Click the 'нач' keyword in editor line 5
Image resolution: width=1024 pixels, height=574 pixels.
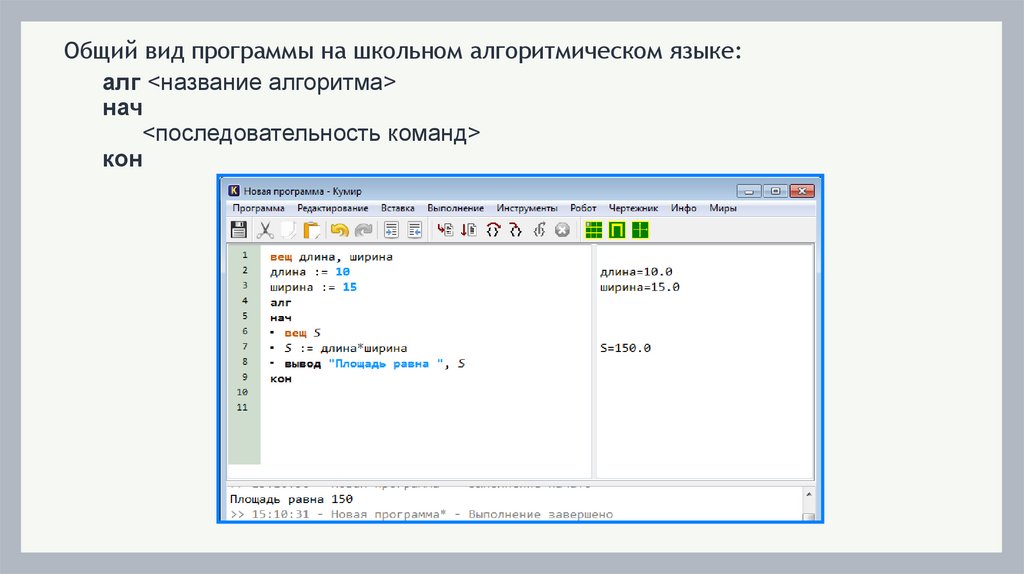point(281,317)
